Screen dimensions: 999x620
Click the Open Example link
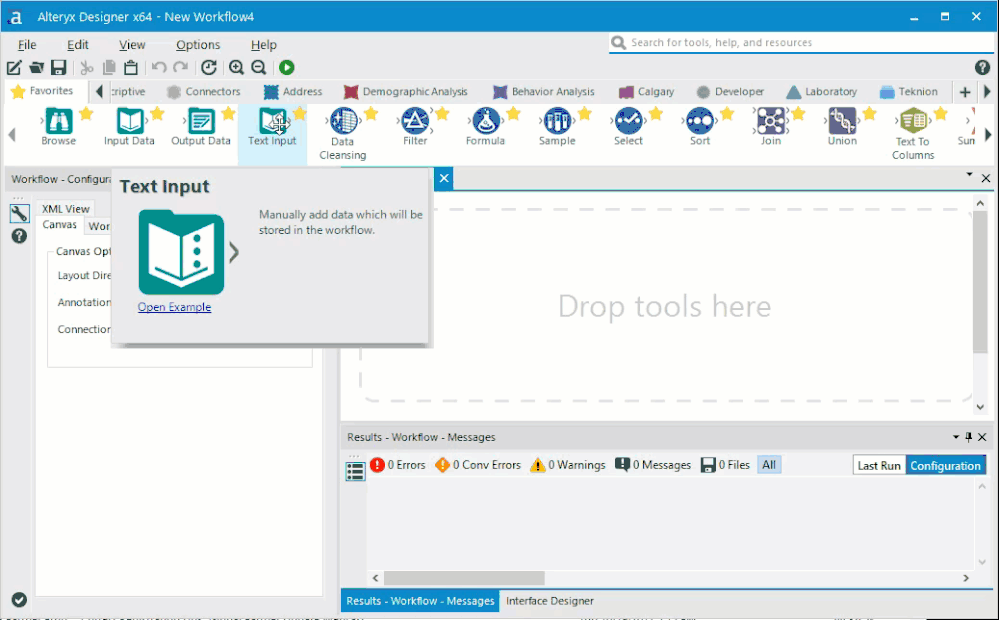(174, 307)
